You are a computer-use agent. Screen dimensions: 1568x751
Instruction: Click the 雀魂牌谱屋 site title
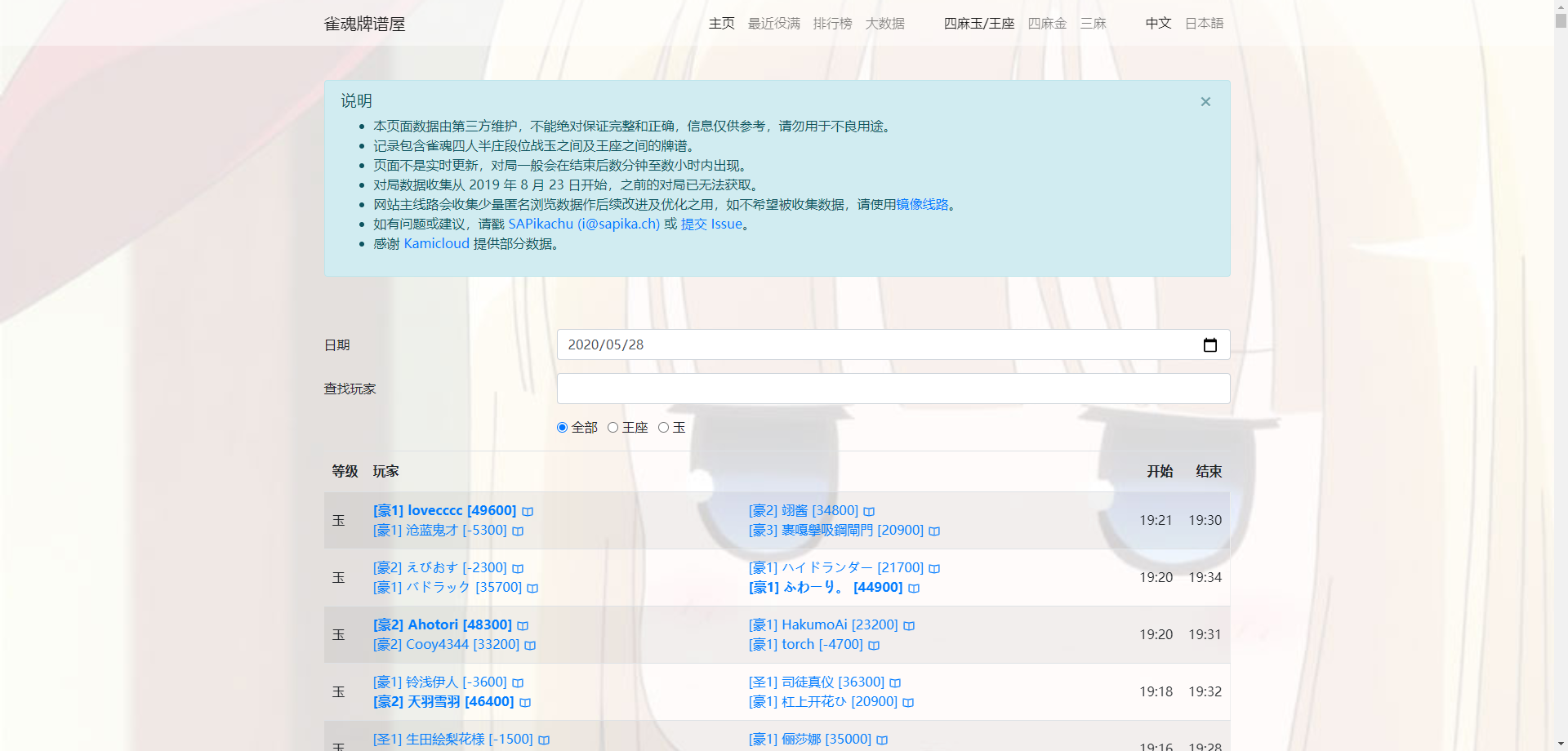pyautogui.click(x=365, y=24)
